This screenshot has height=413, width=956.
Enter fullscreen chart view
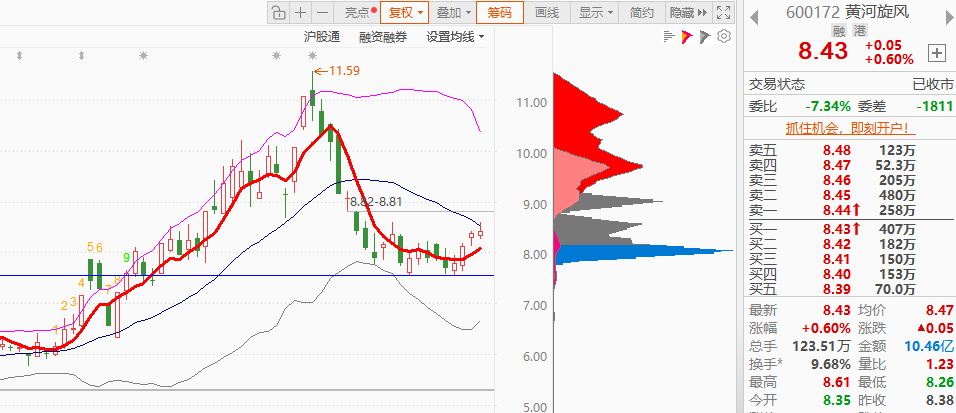point(724,12)
